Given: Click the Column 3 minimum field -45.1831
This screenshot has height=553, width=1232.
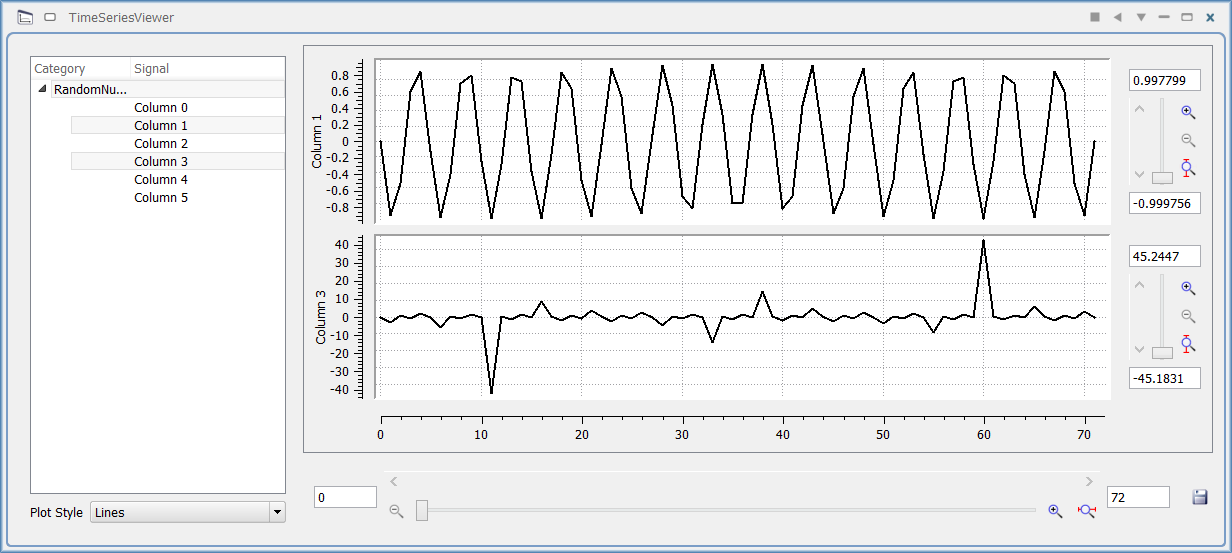Looking at the screenshot, I should pos(1165,379).
